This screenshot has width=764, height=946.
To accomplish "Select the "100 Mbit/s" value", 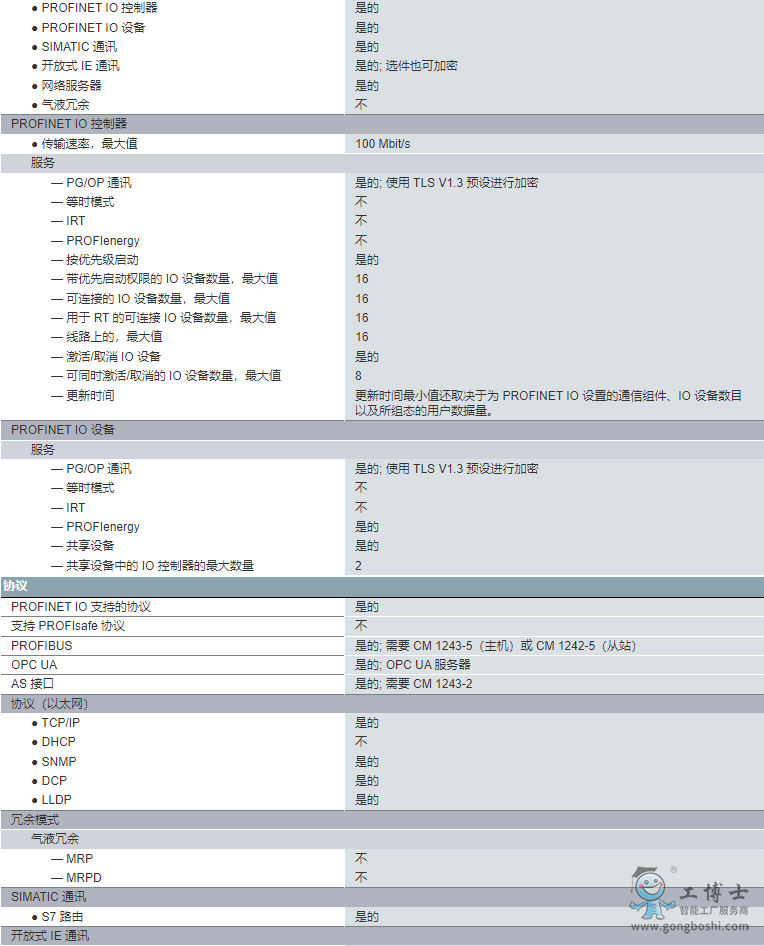I will (383, 144).
